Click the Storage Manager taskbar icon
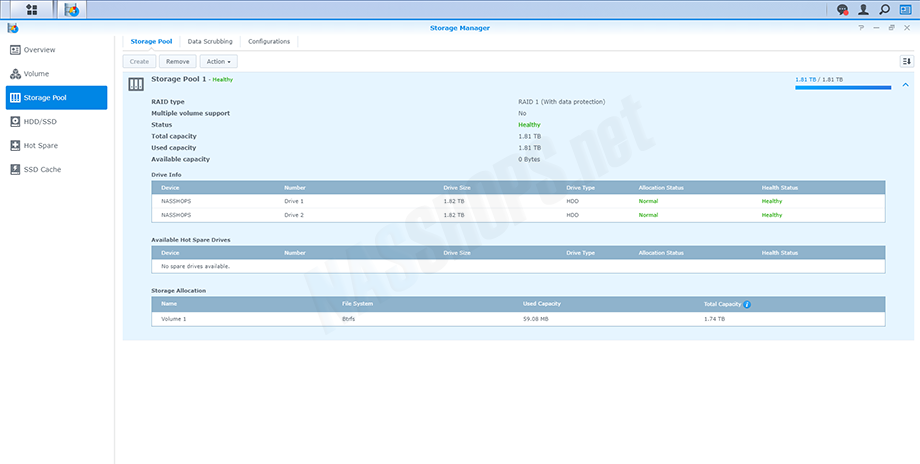 (x=72, y=9)
